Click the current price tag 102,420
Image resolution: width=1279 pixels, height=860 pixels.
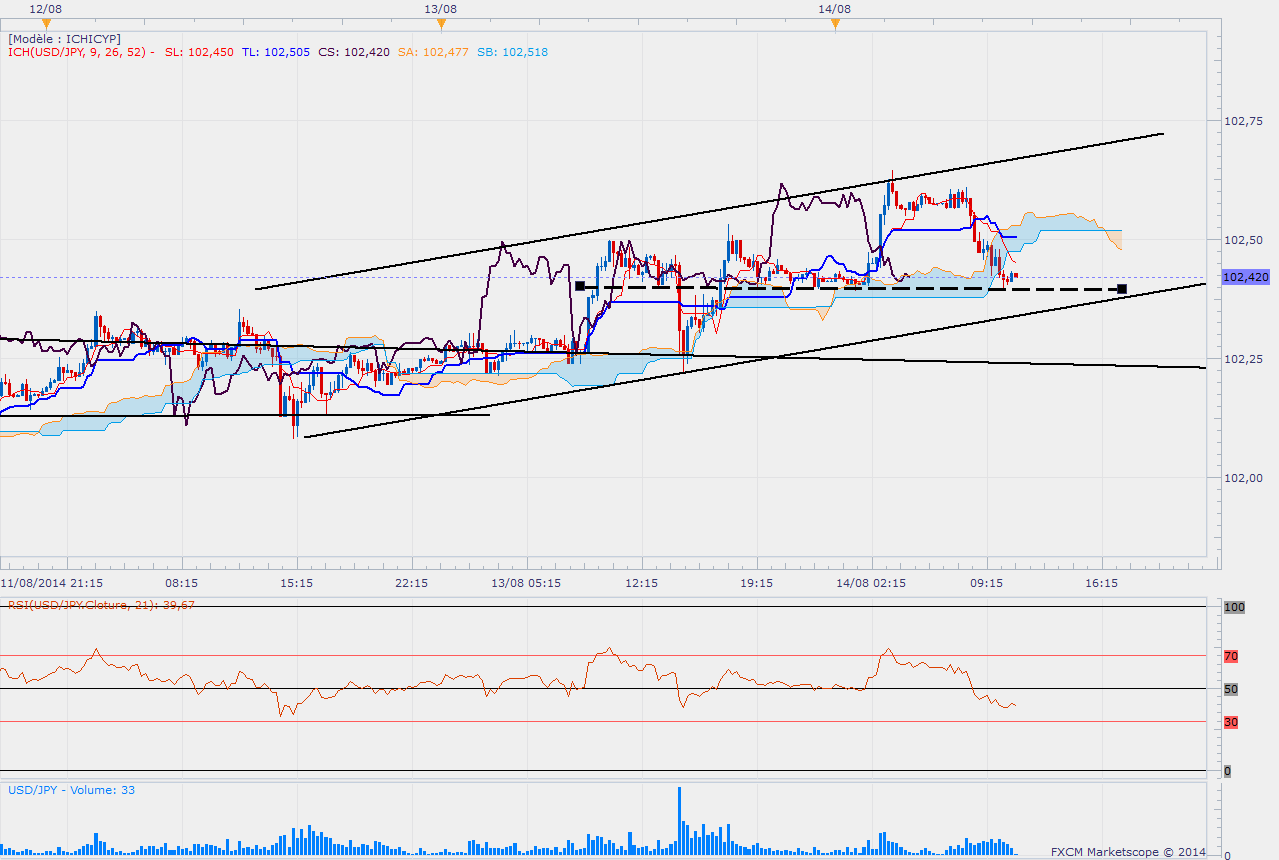(1245, 277)
